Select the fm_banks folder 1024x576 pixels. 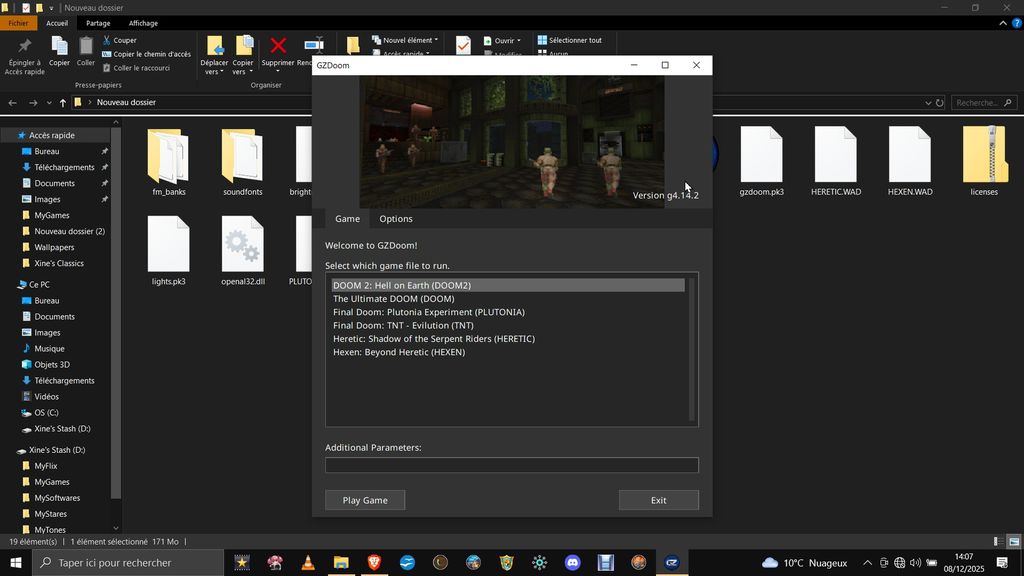168,162
